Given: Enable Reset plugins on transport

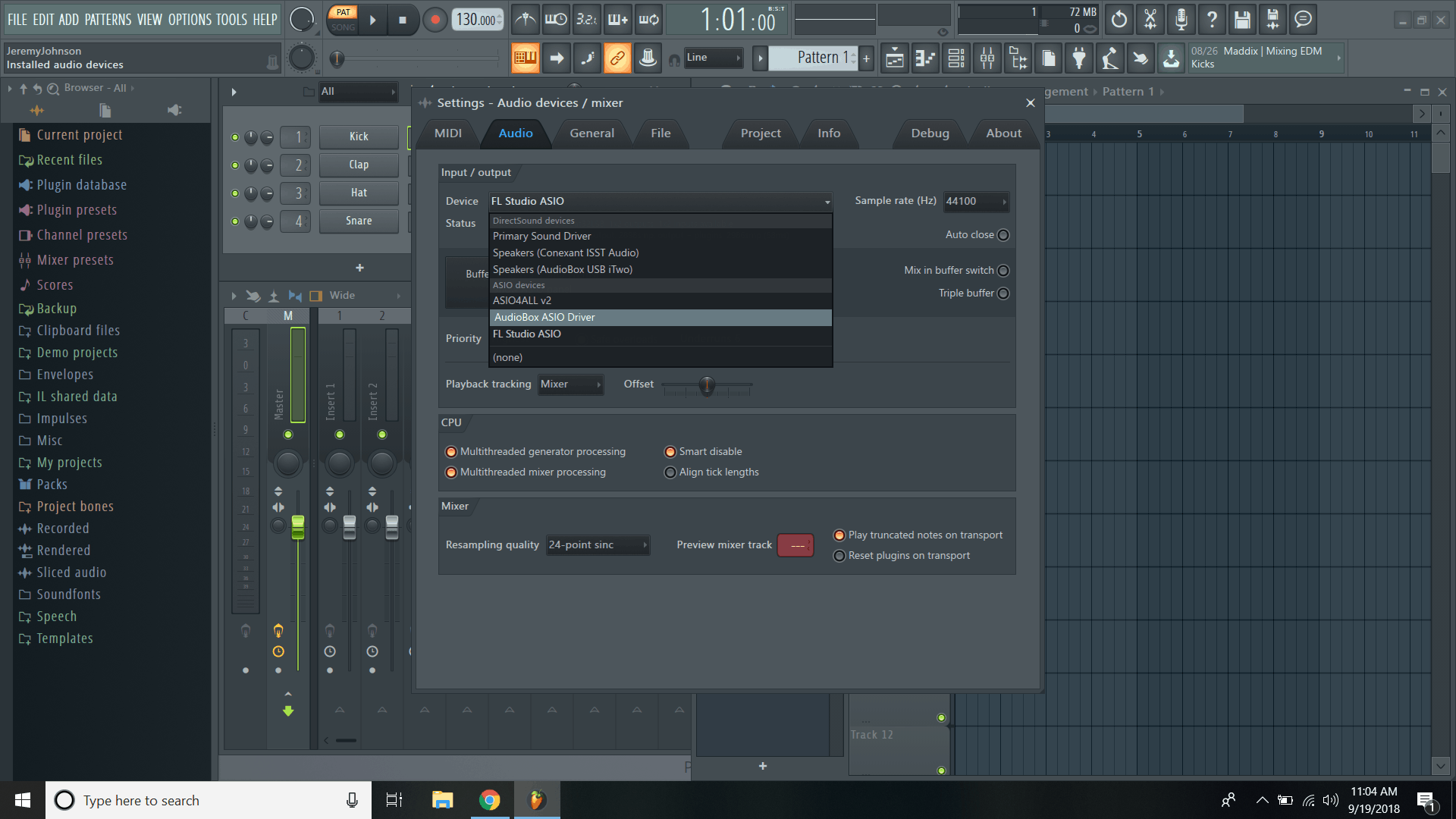Looking at the screenshot, I should click(839, 555).
